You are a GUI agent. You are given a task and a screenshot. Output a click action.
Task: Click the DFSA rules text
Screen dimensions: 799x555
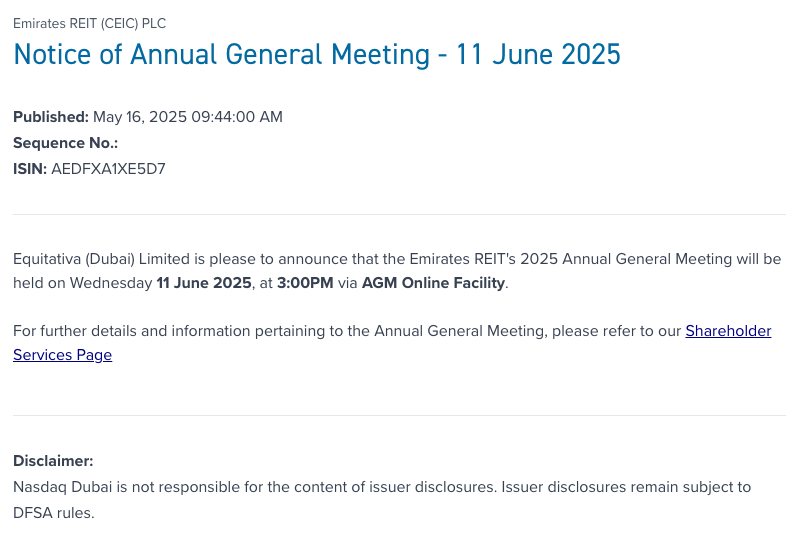[x=52, y=513]
